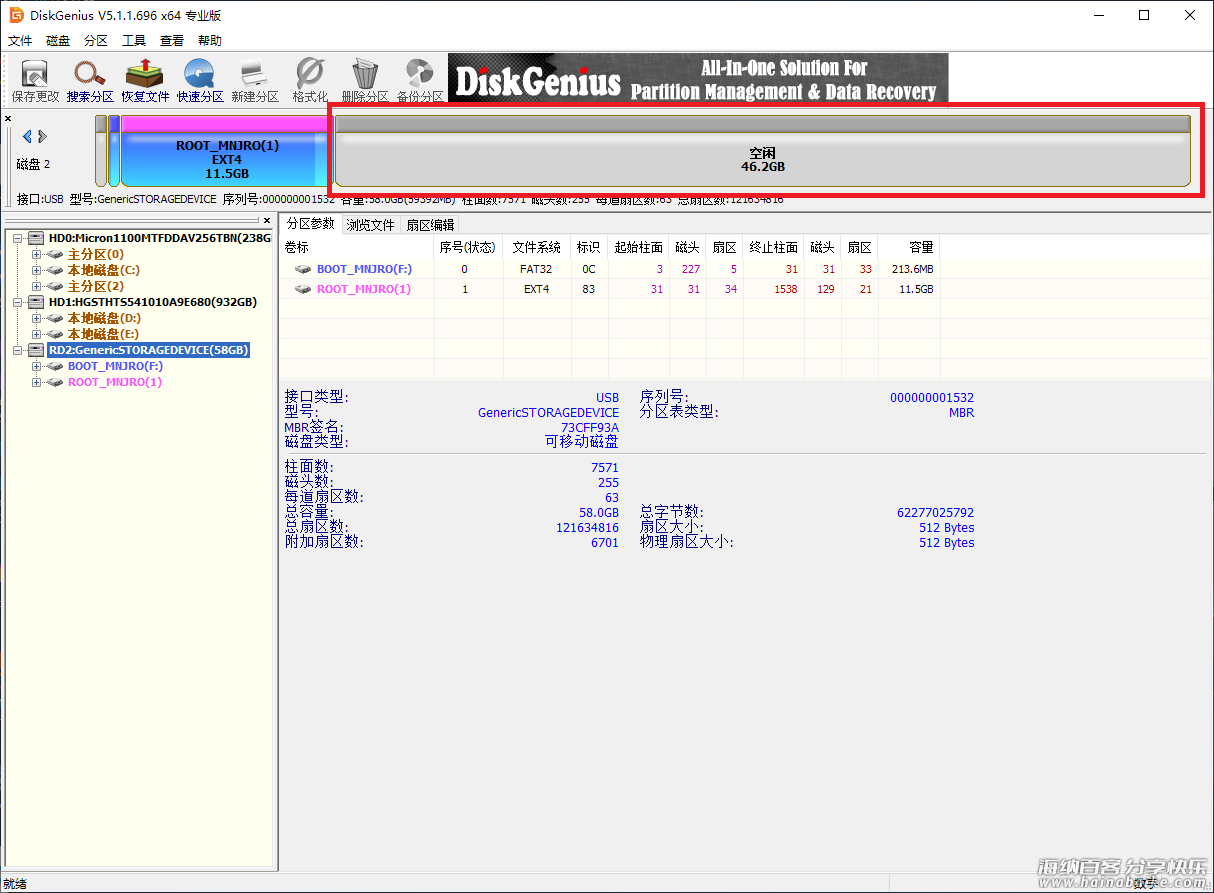This screenshot has height=893, width=1214.
Task: Collapse the RD2 GenericSTORAGEDEVICE node
Action: [x=18, y=350]
